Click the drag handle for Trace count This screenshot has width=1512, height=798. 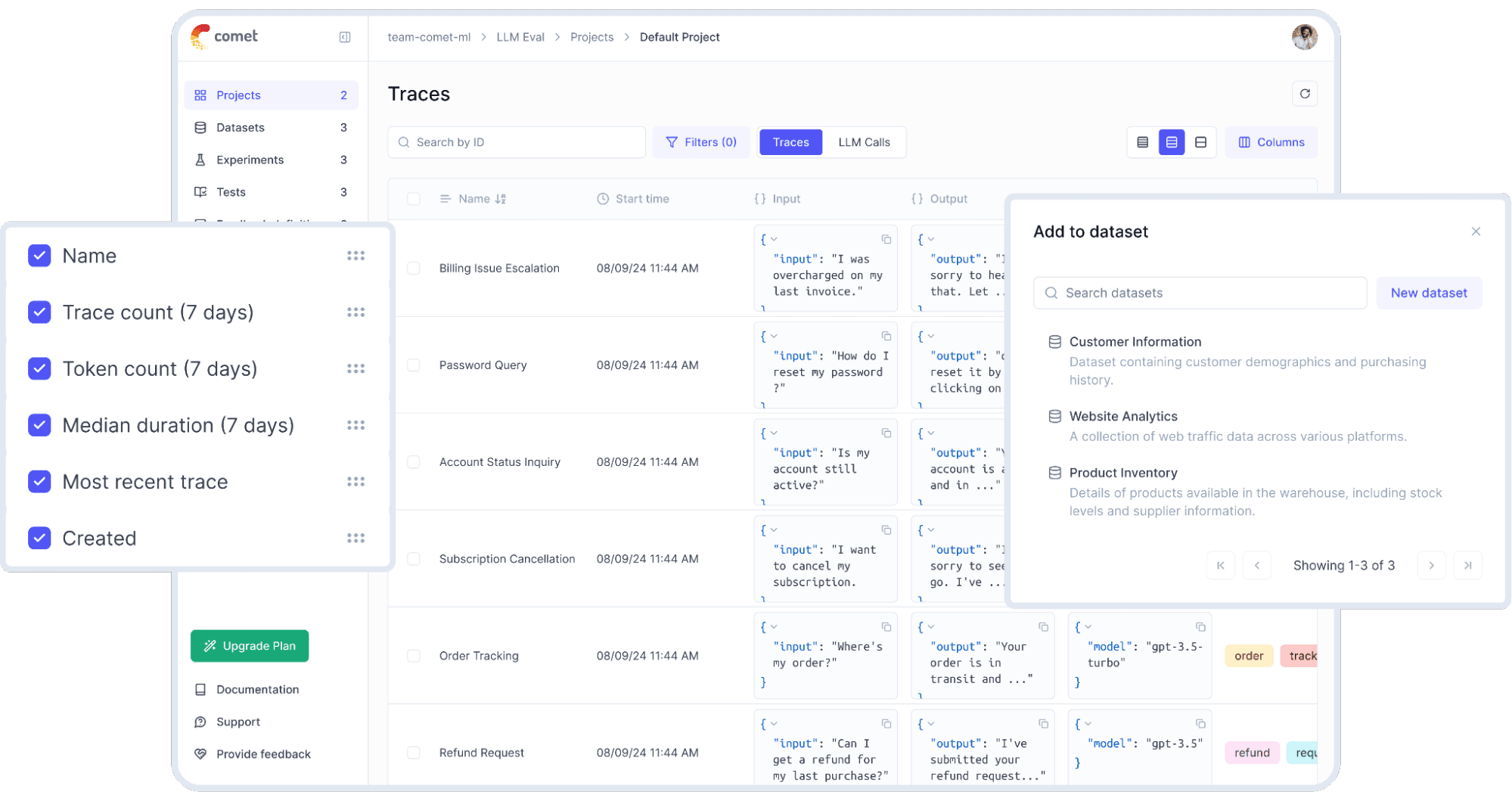tap(355, 312)
